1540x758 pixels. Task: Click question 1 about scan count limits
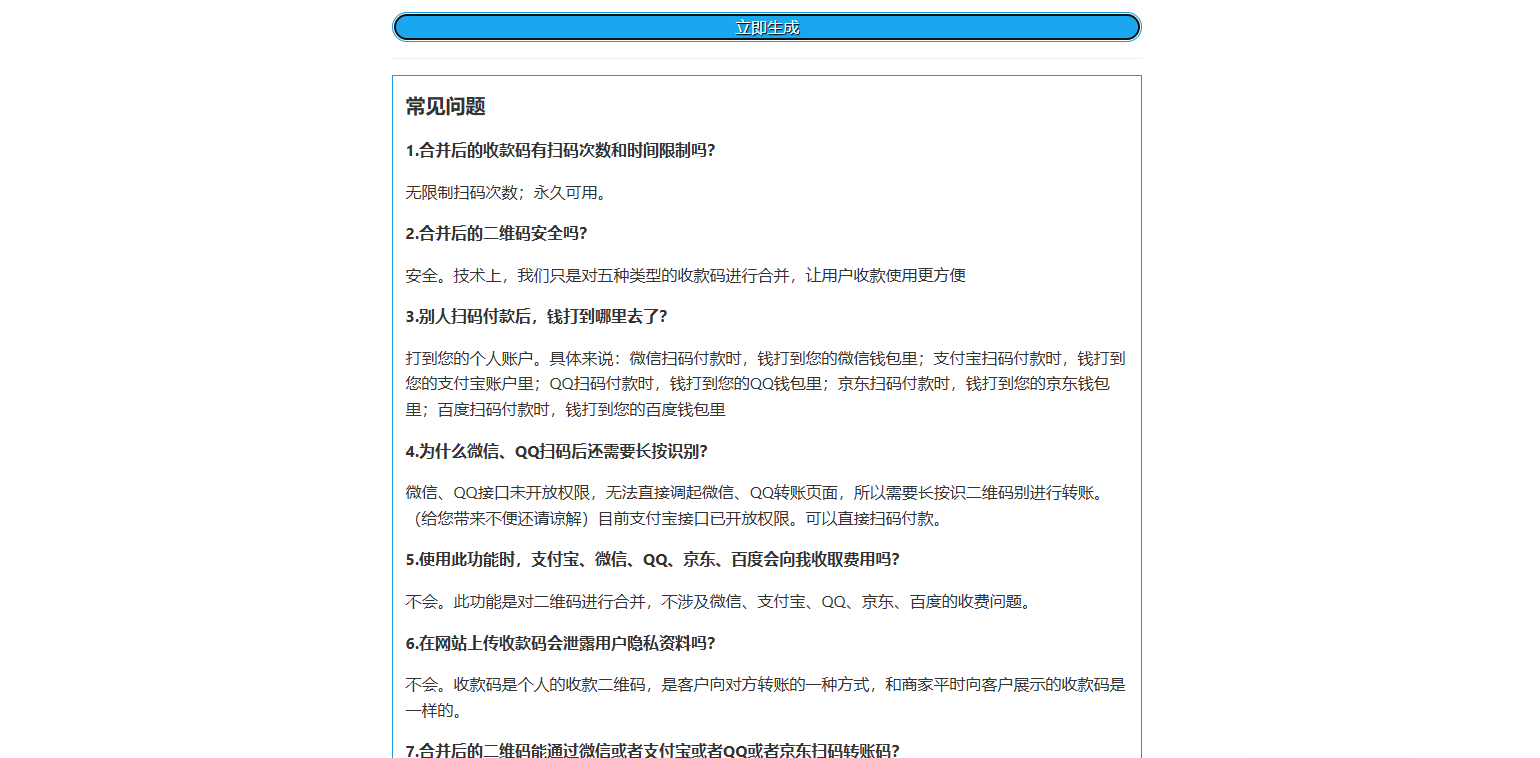(560, 151)
